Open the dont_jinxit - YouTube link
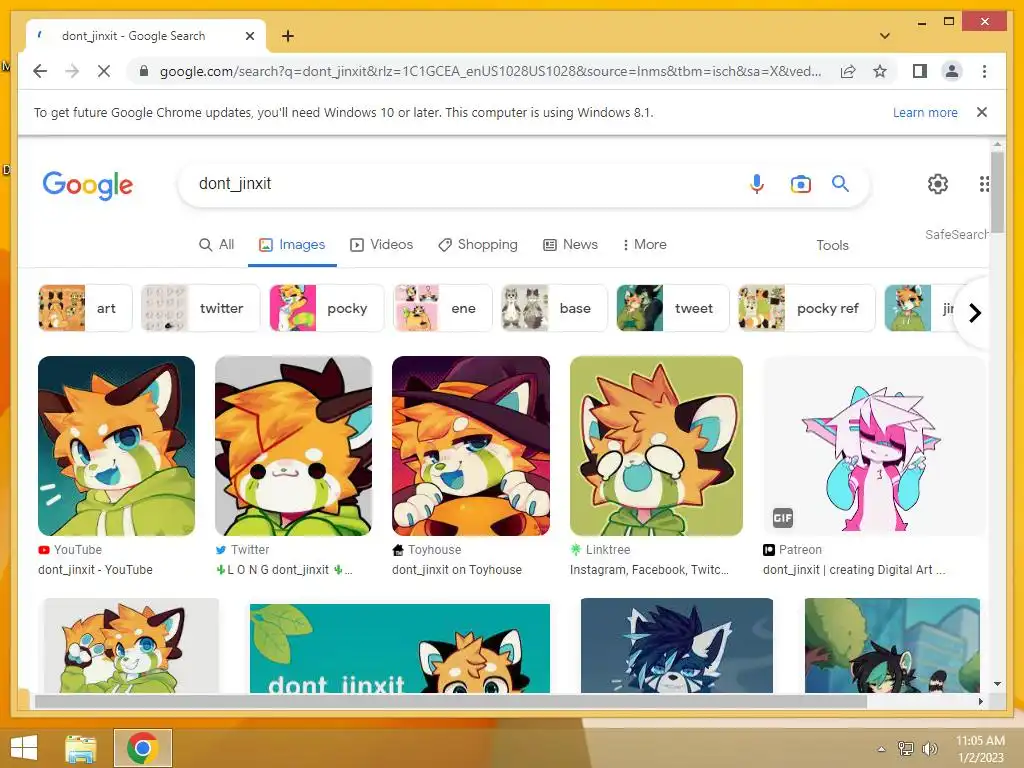1024x768 pixels. click(x=95, y=570)
